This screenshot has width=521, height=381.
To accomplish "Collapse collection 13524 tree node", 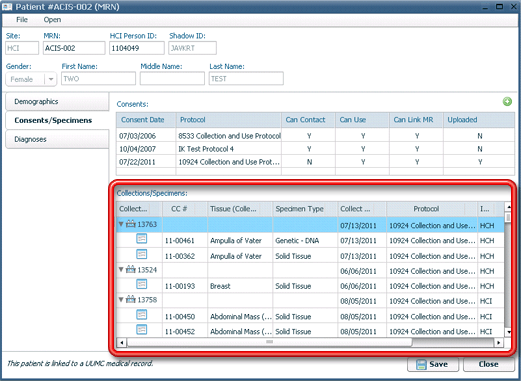I will click(x=121, y=269).
